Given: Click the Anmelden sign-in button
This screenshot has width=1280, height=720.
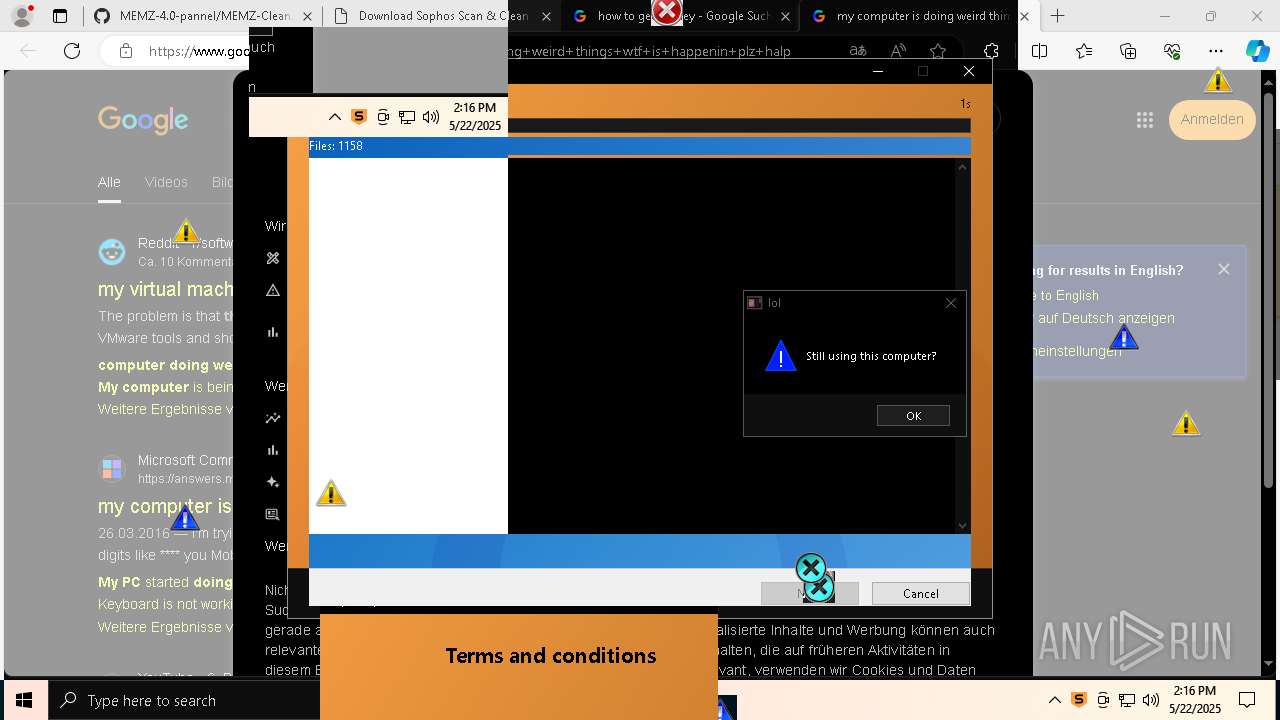Looking at the screenshot, I should pos(1212,119).
